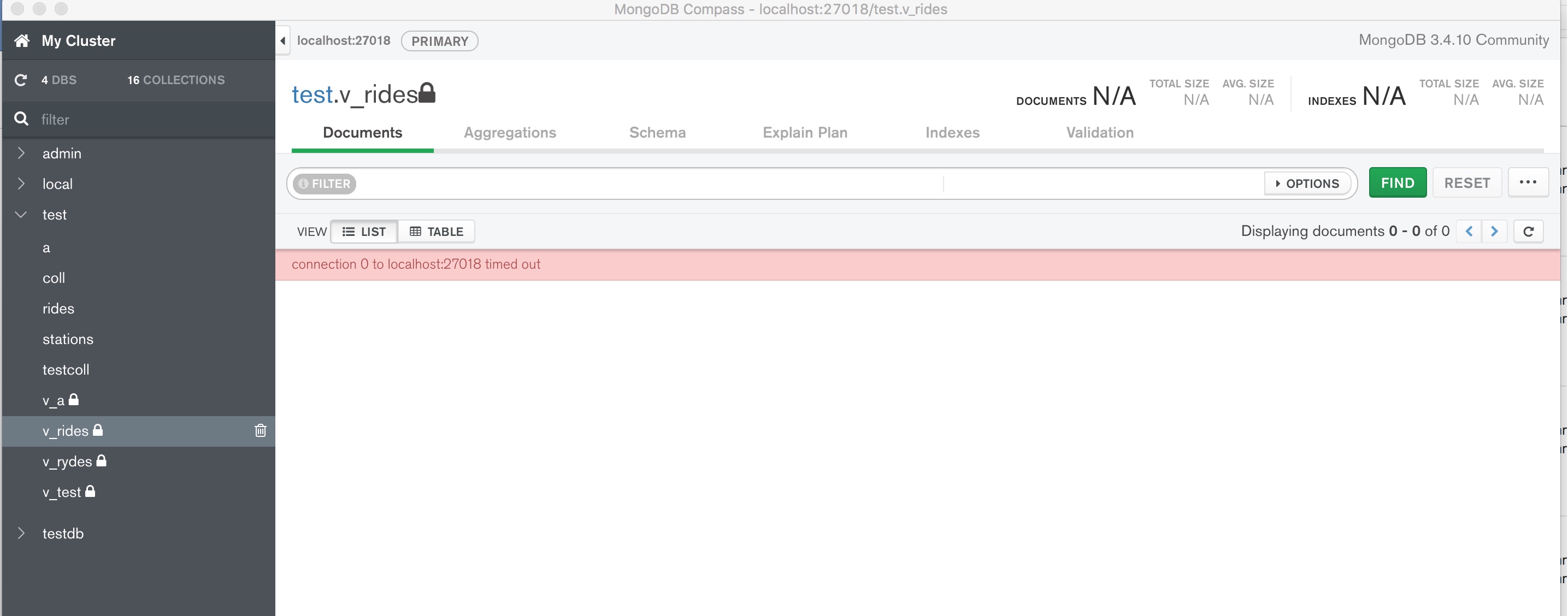The image size is (1568, 616).
Task: Go to previous page of documents
Action: tap(1469, 232)
